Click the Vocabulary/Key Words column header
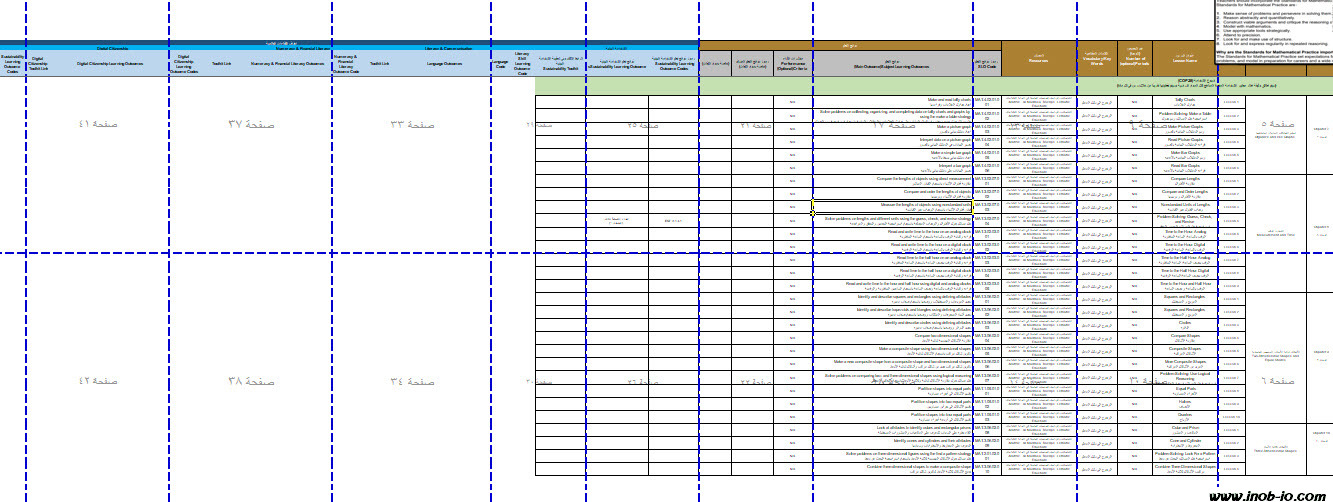 tap(1097, 59)
